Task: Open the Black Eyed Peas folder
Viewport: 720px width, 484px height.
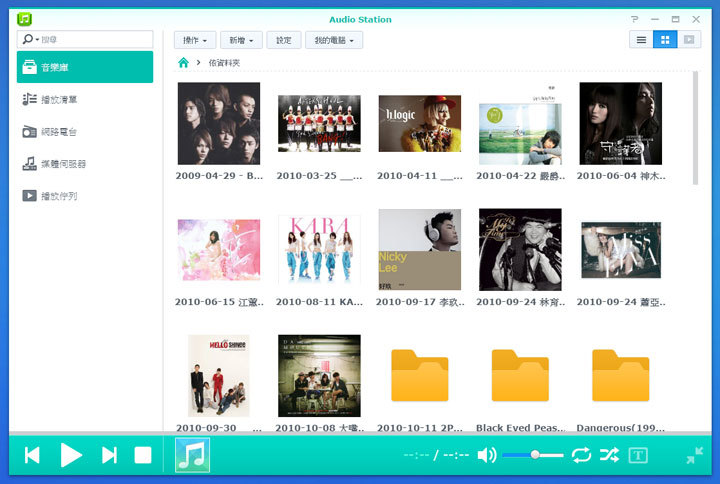Action: click(x=520, y=377)
